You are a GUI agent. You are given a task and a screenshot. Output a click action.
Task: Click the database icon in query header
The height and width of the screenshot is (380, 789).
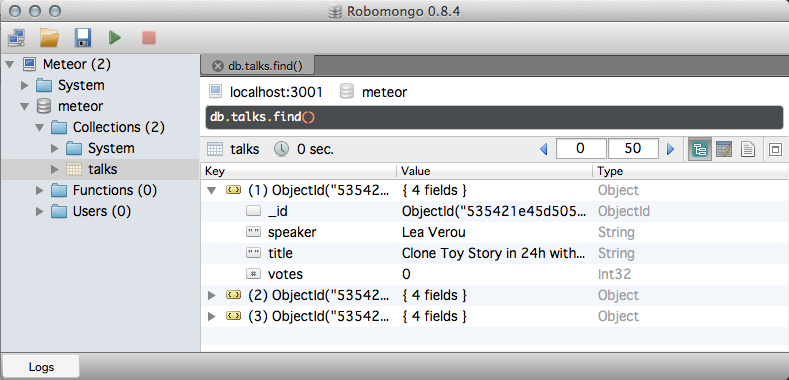coord(347,92)
